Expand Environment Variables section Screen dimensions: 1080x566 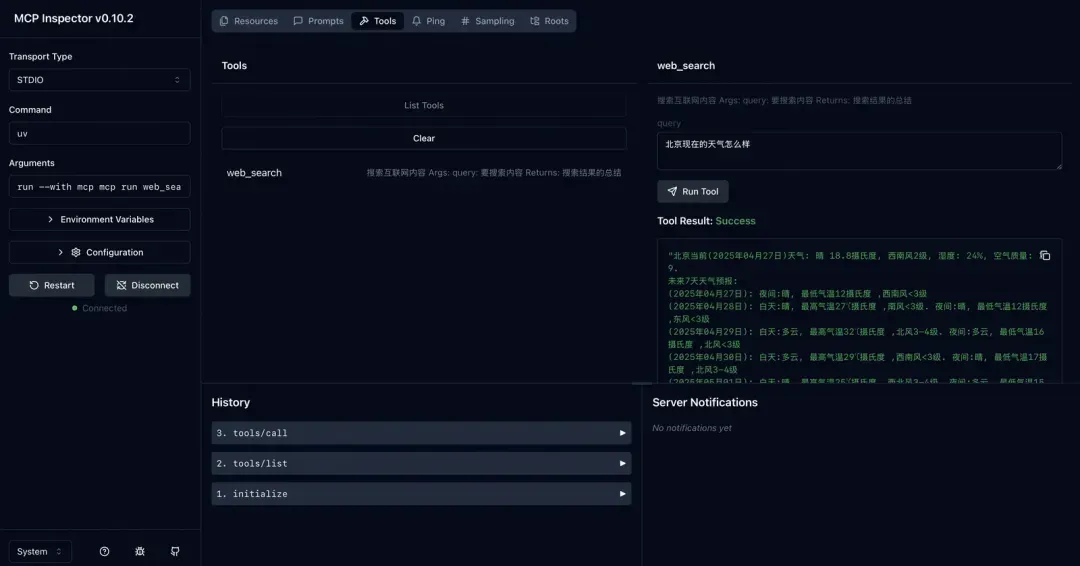click(99, 220)
